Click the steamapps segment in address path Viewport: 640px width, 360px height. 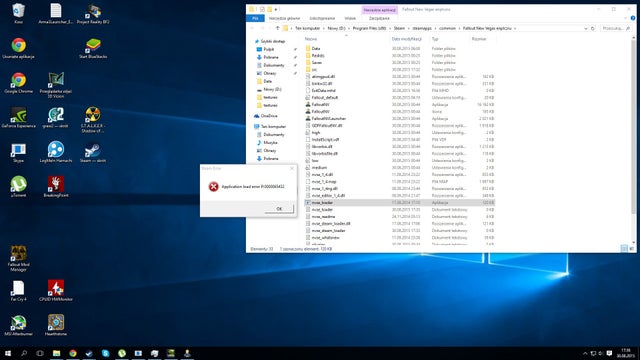(x=422, y=28)
